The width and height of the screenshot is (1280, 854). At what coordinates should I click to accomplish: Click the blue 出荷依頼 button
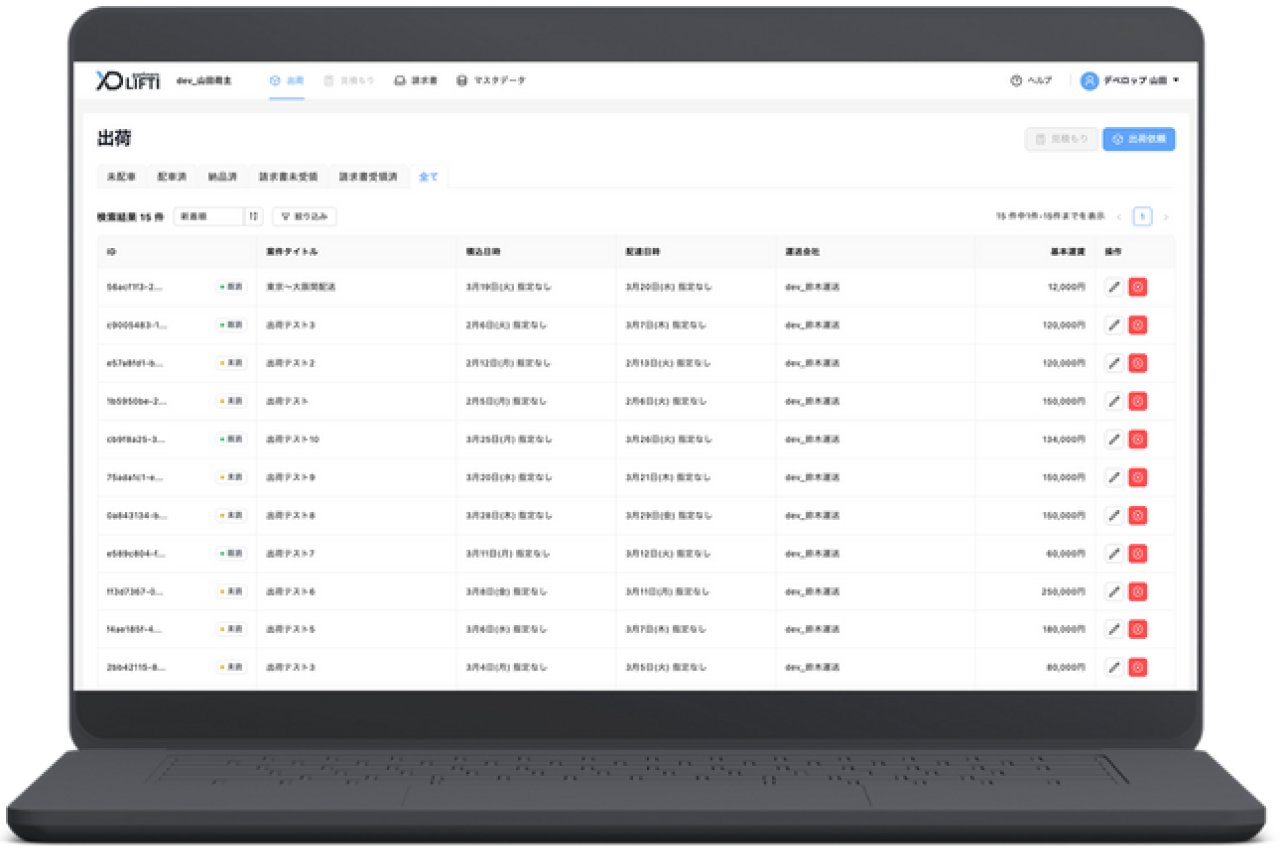tap(1139, 139)
